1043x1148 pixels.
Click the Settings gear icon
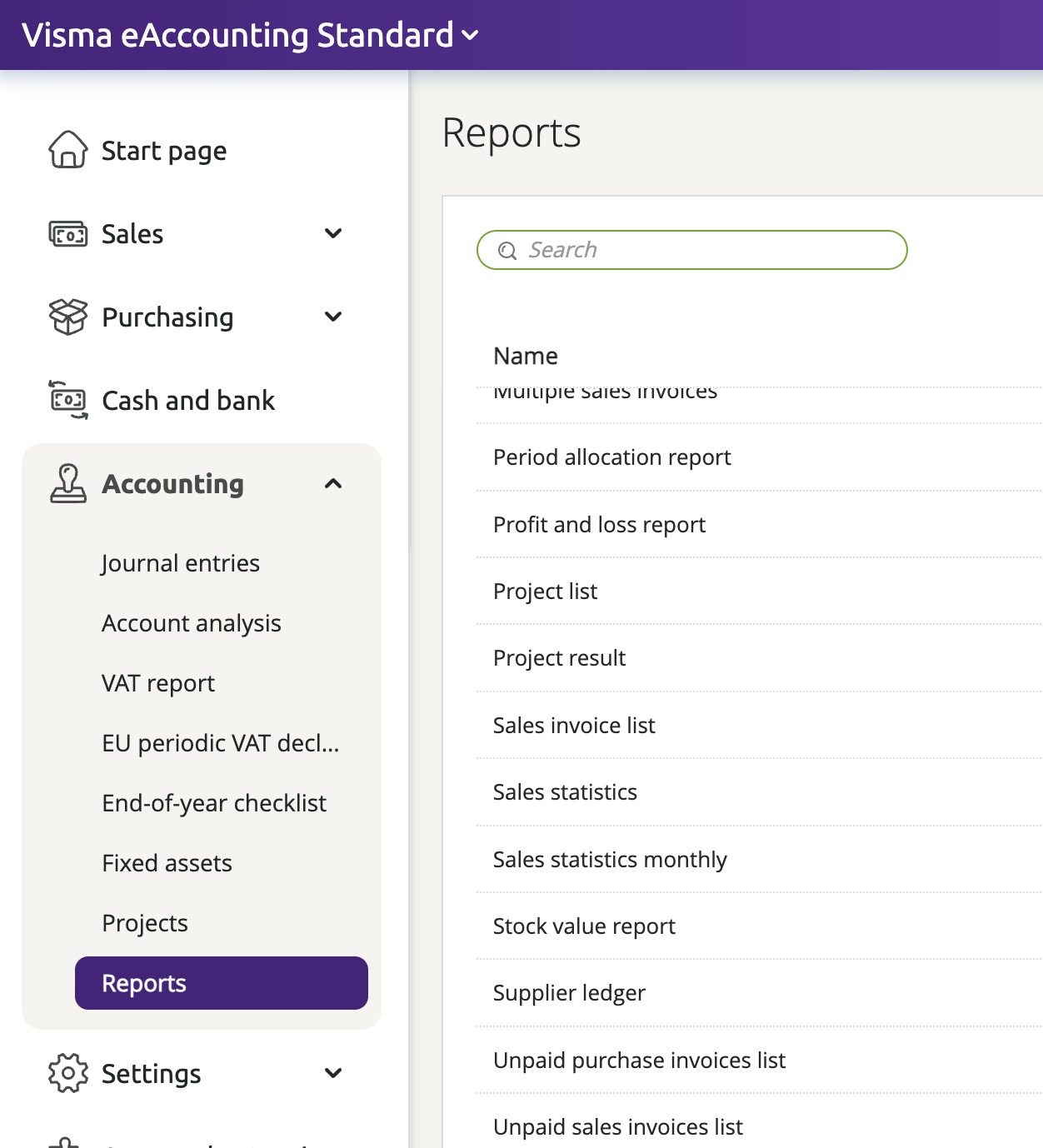[67, 1073]
